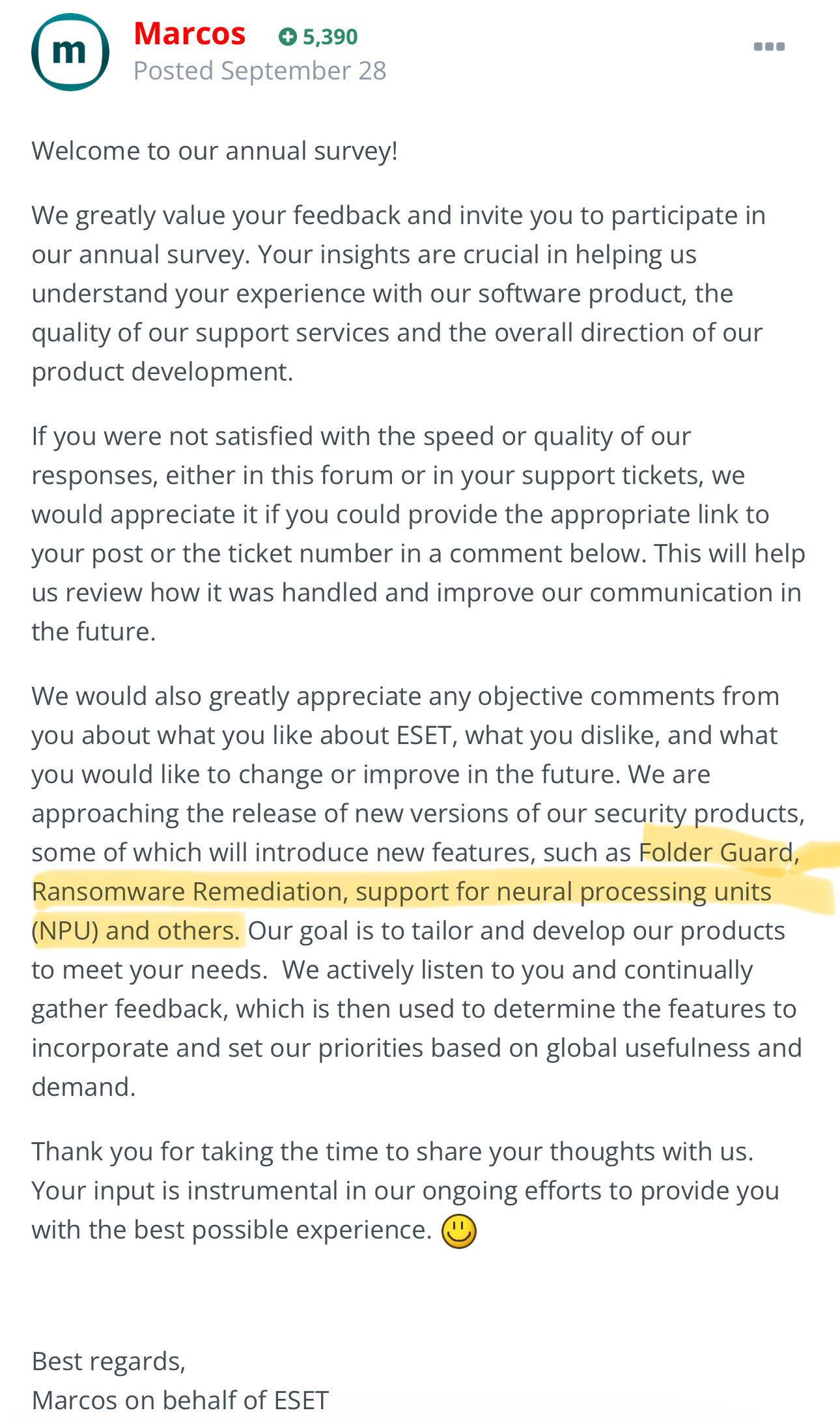
Task: Open the "Posted September 28" timestamp link
Action: pyautogui.click(x=260, y=71)
